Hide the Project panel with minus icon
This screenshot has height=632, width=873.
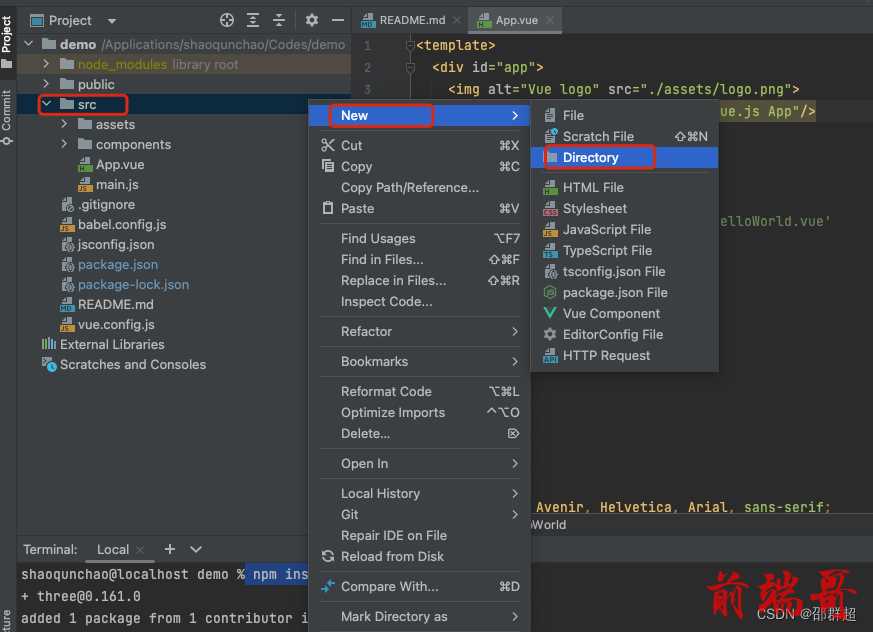tap(337, 21)
